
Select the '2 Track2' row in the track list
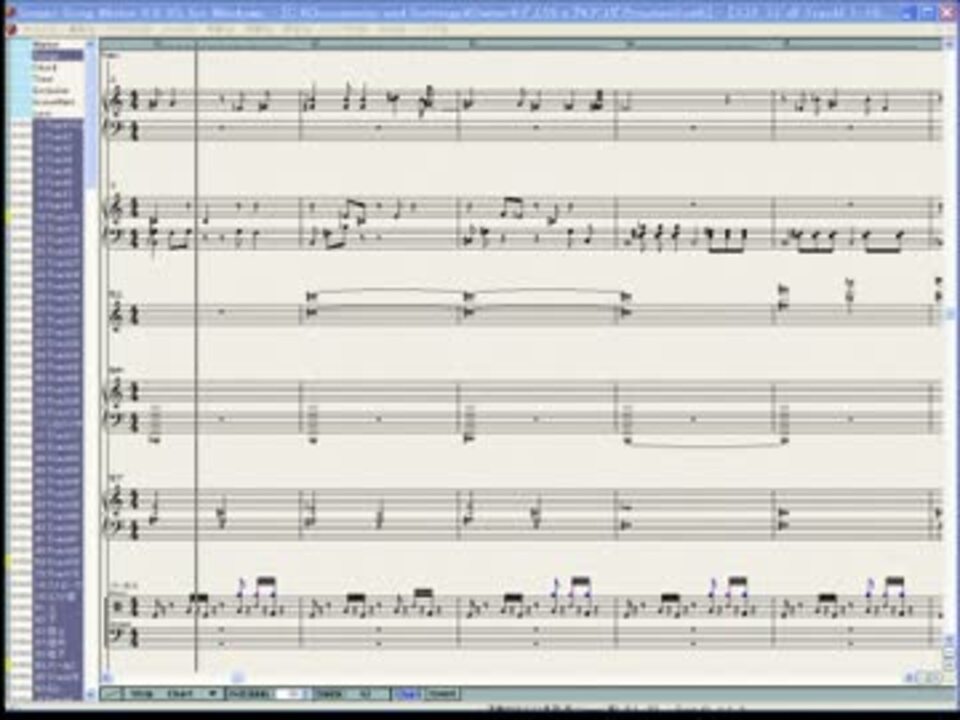[57, 137]
